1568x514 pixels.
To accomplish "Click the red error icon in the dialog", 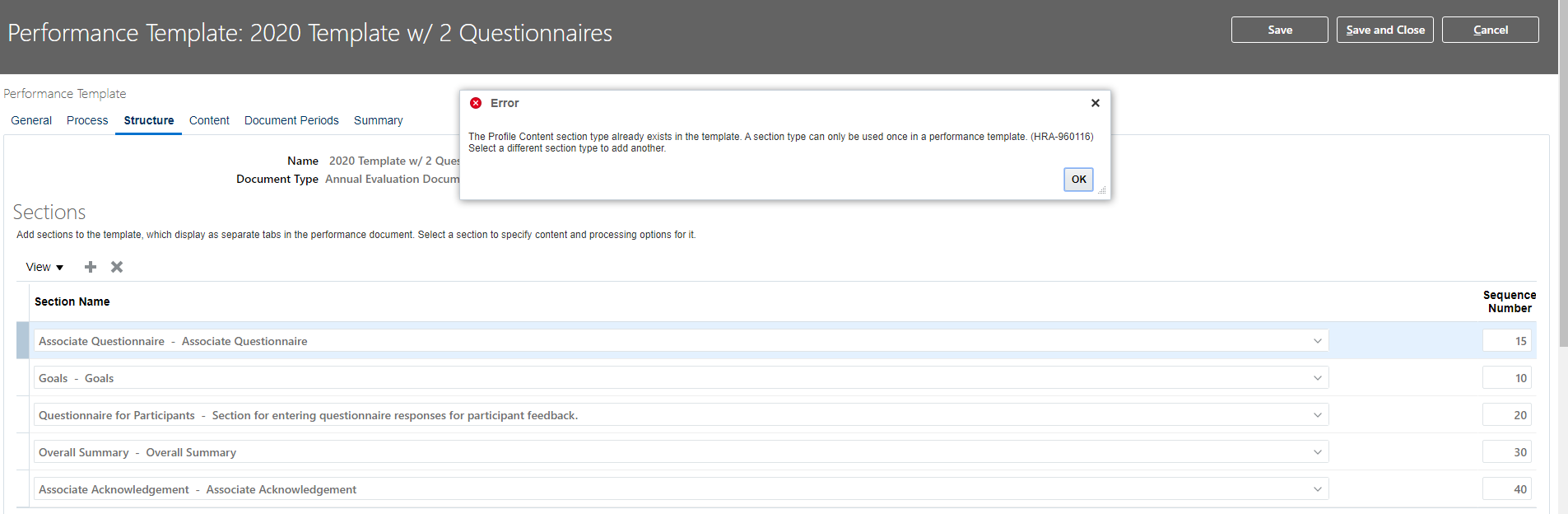I will [476, 103].
